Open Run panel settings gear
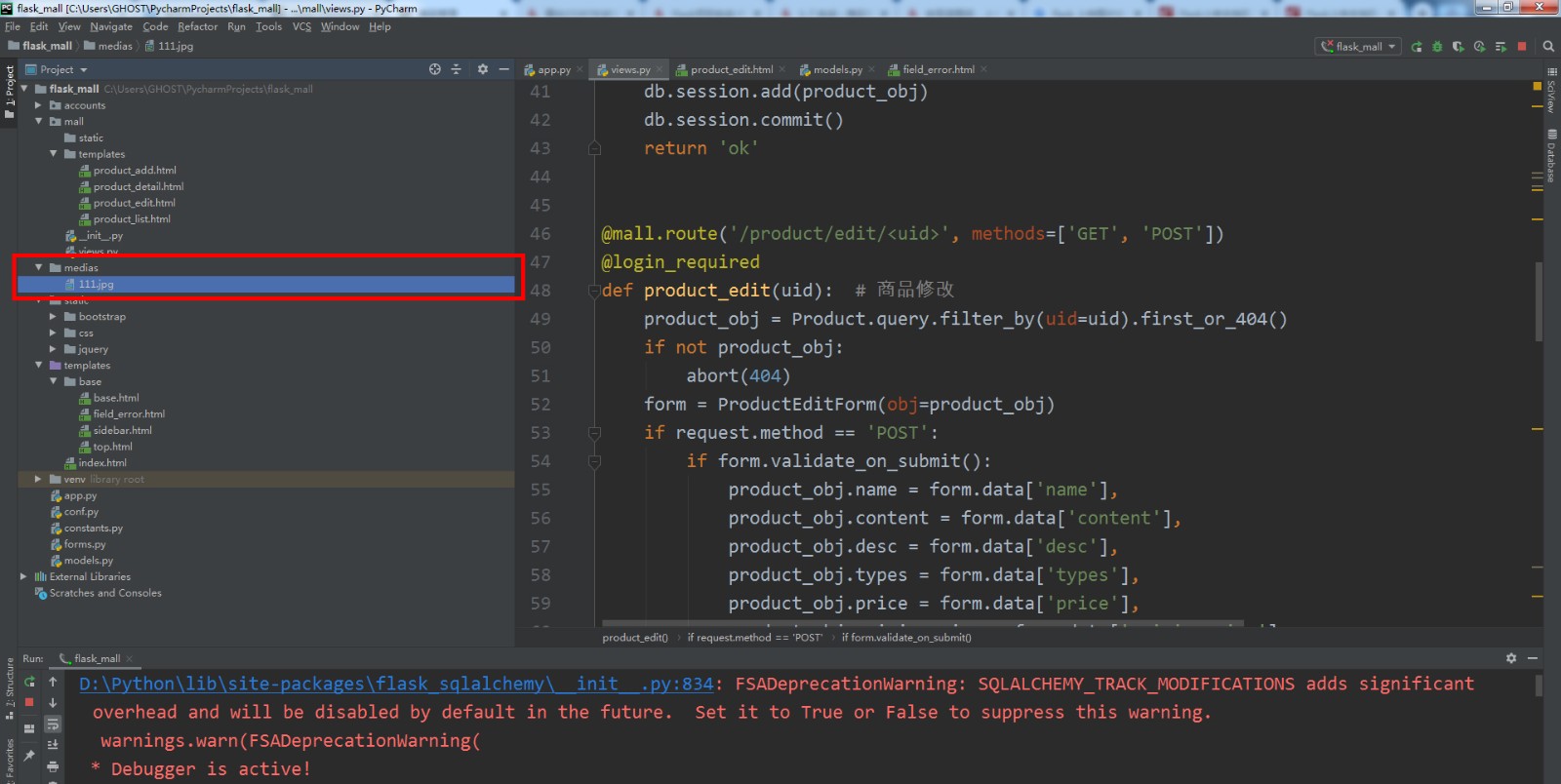1561x784 pixels. 1511,658
